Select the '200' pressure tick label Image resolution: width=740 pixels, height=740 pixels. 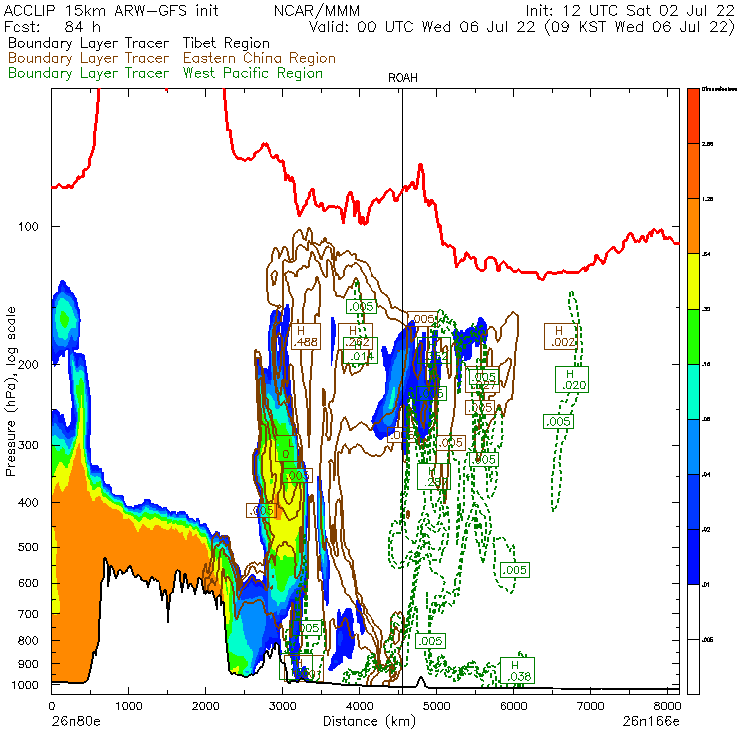tap(28, 364)
